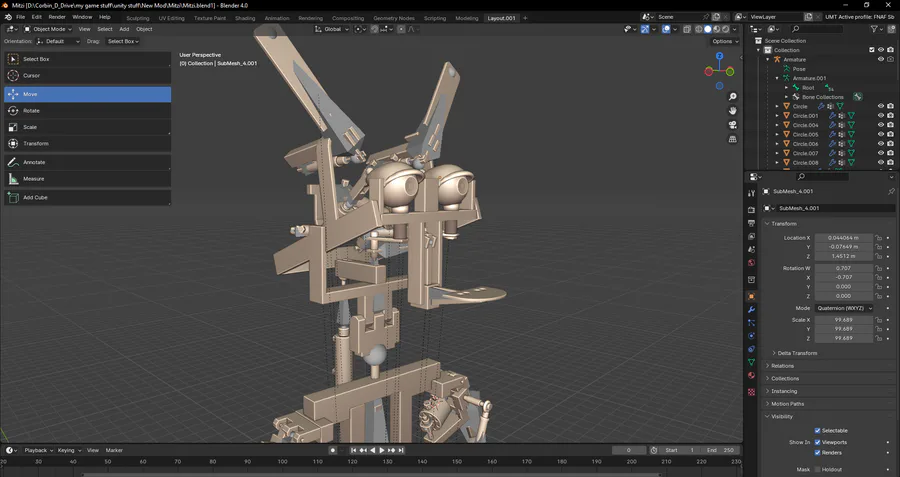
Task: Collapse Armature.001 tree item
Action: click(x=778, y=78)
